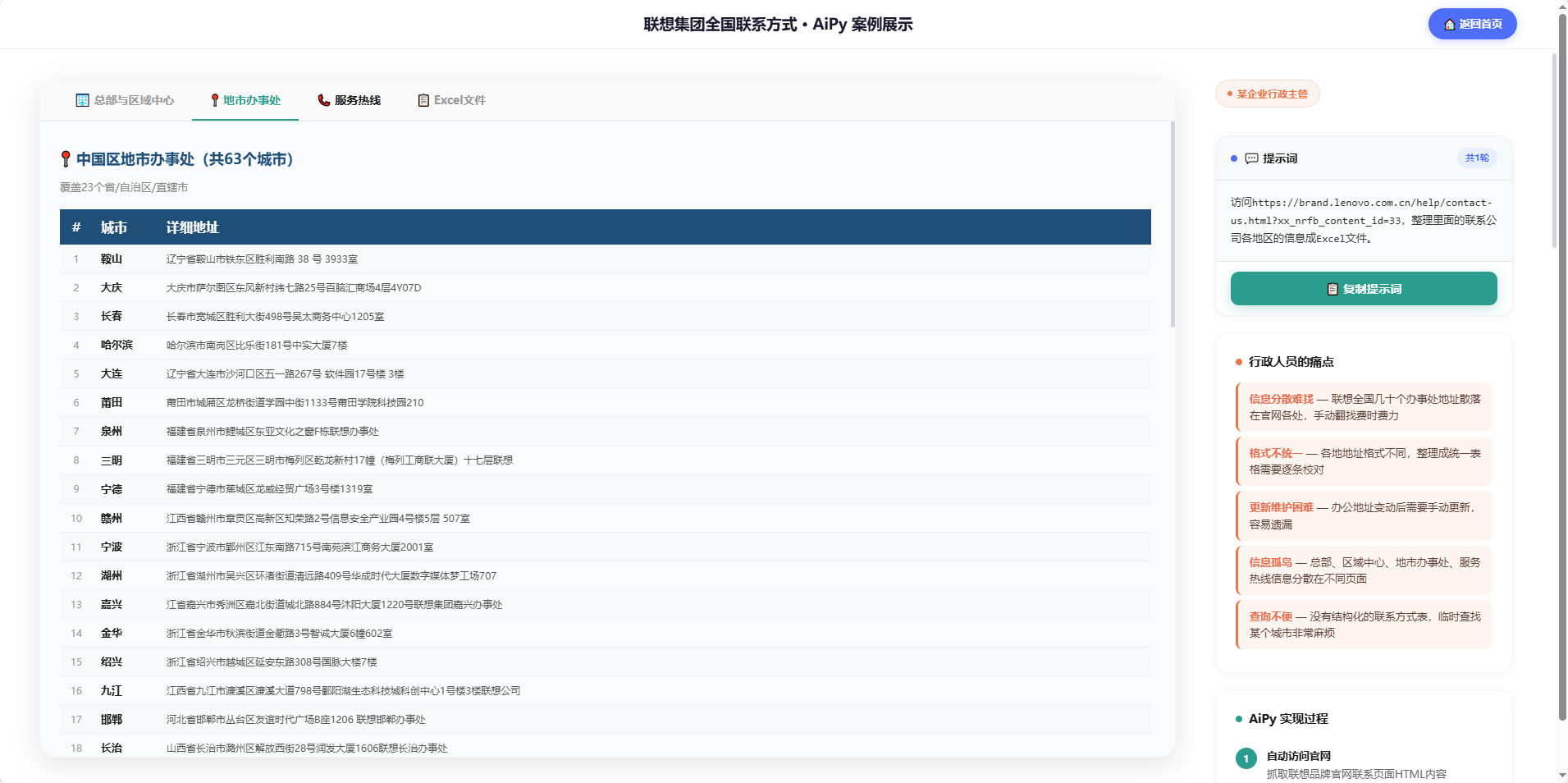Select the 宁波 city cell

tap(112, 547)
